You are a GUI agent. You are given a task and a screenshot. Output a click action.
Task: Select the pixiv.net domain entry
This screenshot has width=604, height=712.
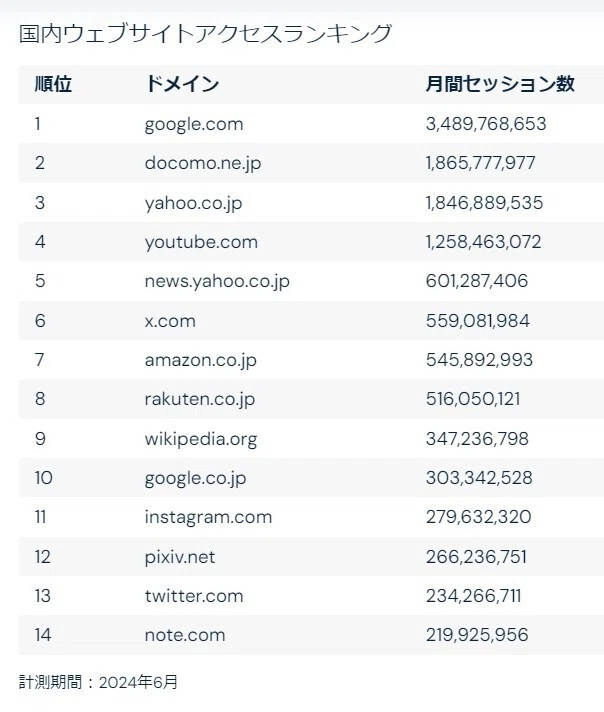(x=180, y=557)
